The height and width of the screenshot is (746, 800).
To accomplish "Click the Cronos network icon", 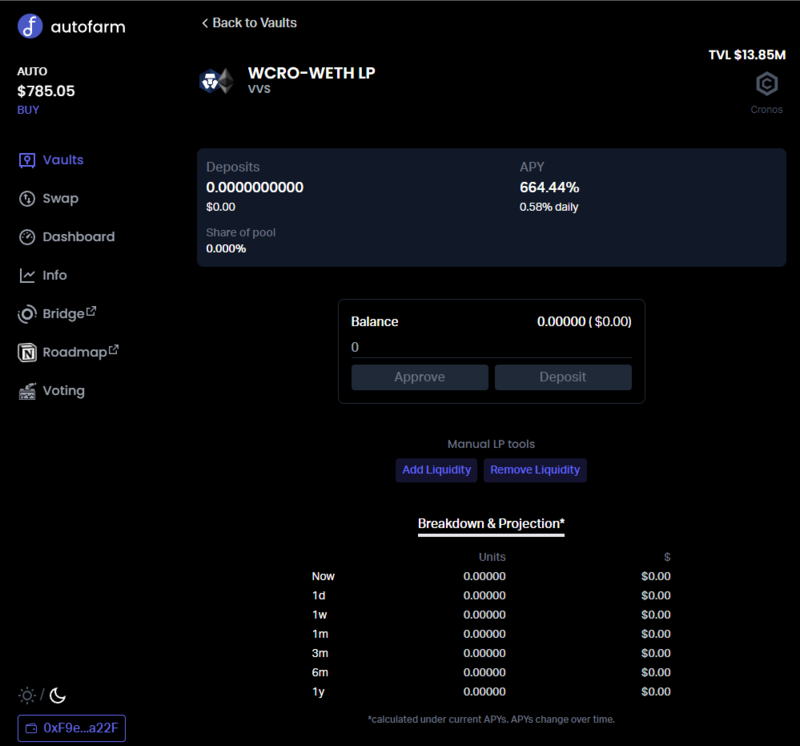I will point(766,84).
